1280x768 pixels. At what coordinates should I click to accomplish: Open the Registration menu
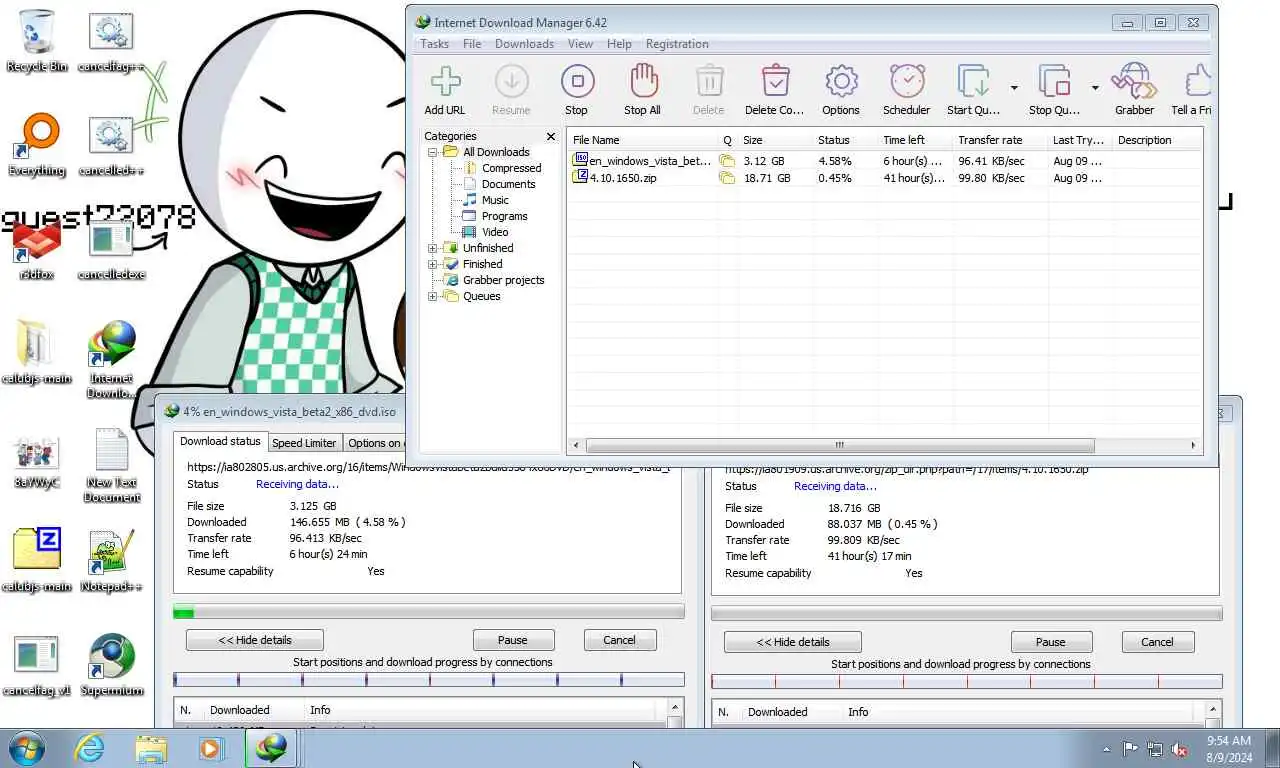click(x=677, y=44)
